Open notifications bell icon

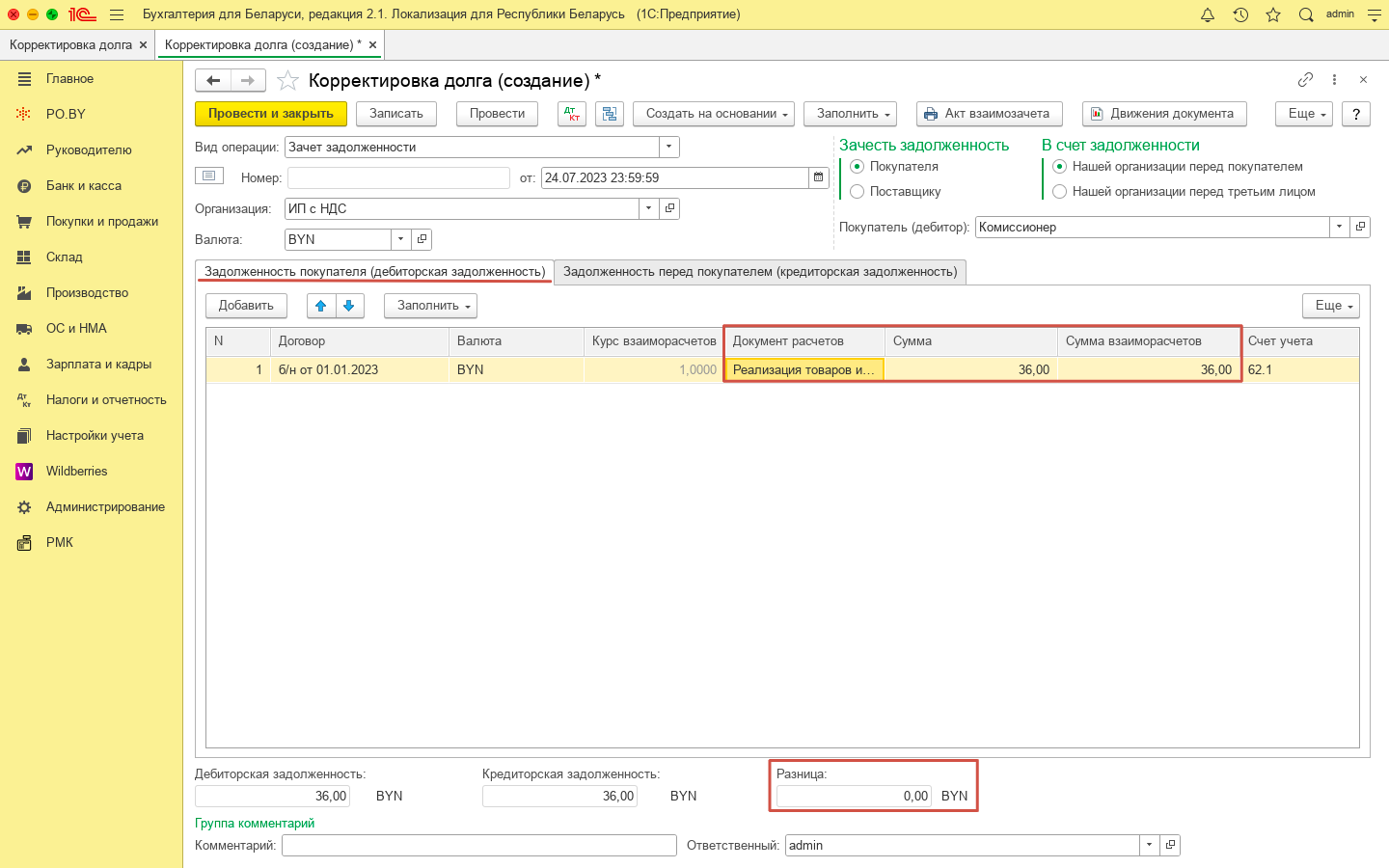click(x=1208, y=14)
